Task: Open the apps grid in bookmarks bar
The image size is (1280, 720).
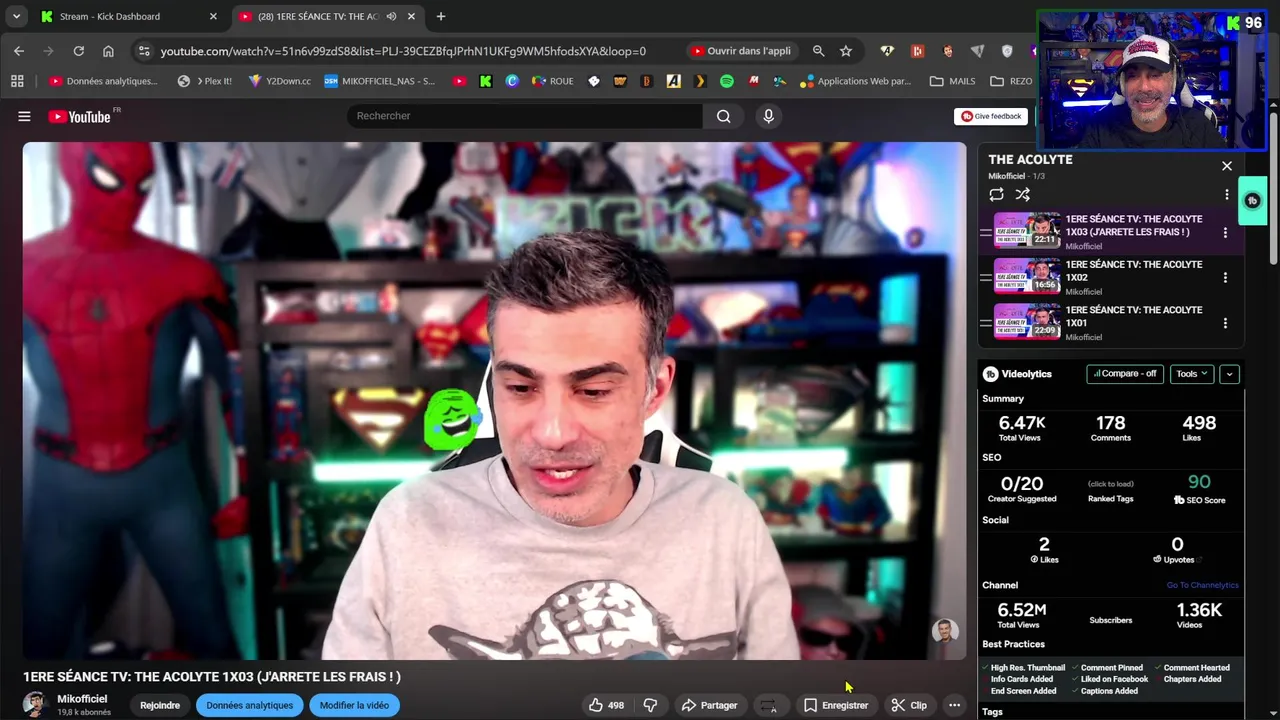Action: pyautogui.click(x=17, y=81)
